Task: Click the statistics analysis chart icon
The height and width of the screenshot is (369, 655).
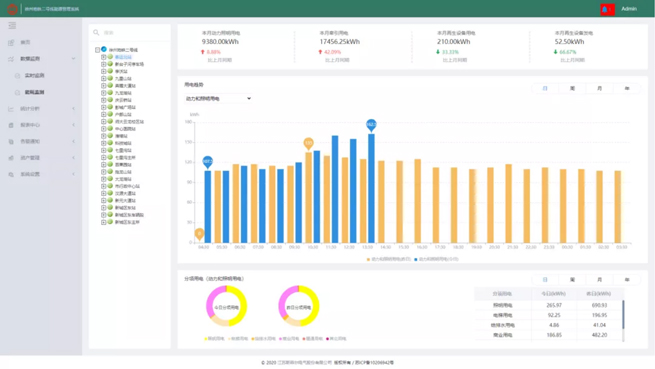Action: click(x=11, y=109)
